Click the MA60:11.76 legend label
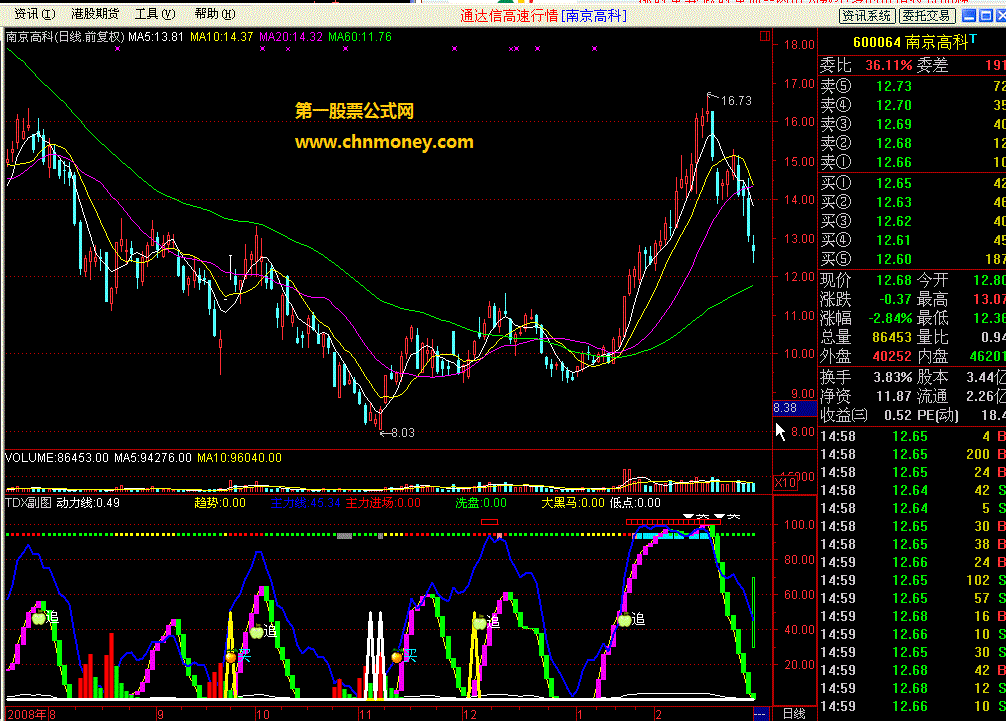 pos(360,37)
